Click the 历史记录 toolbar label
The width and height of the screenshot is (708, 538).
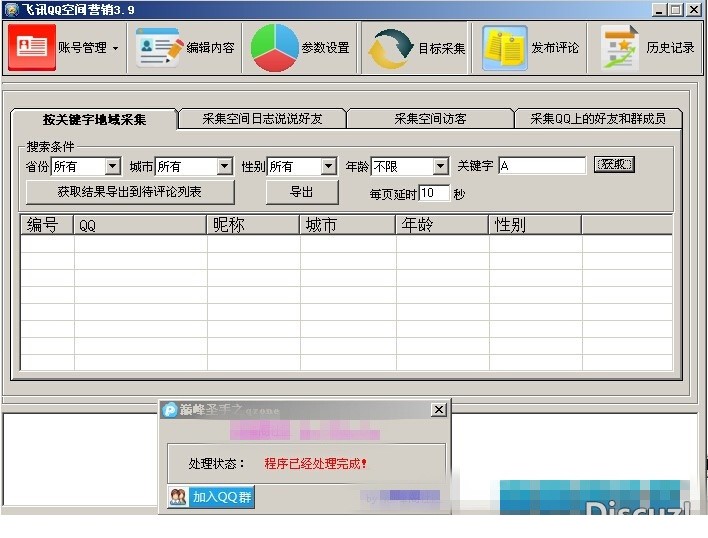(x=670, y=47)
